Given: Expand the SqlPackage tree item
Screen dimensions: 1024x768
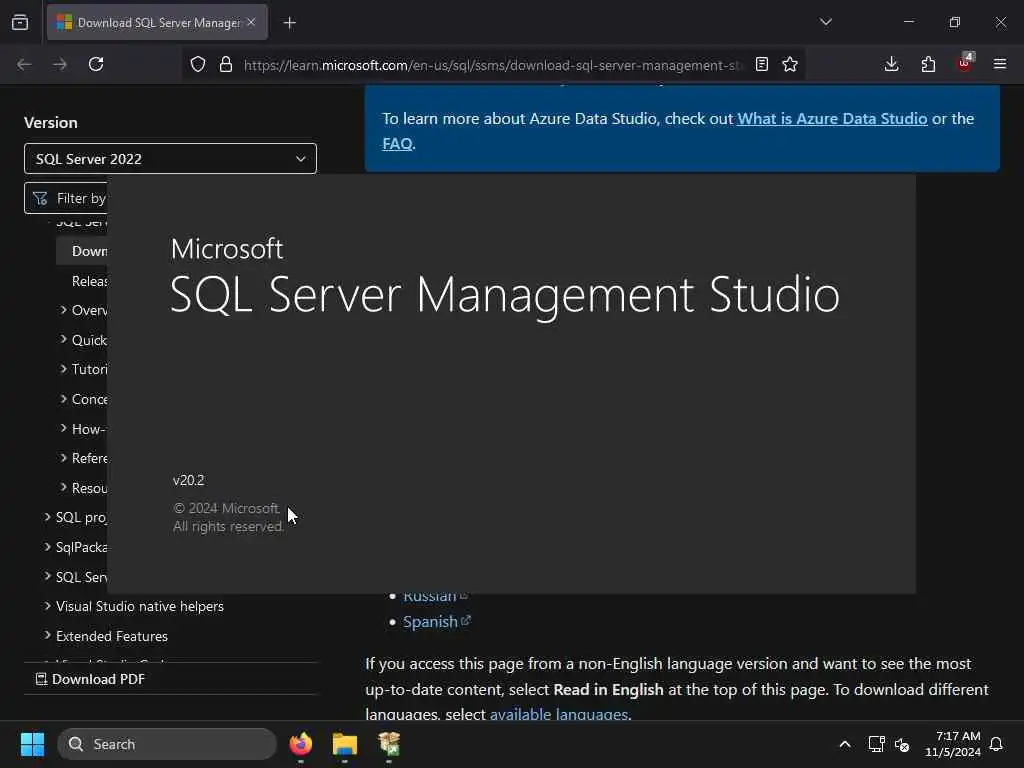Looking at the screenshot, I should pos(48,547).
